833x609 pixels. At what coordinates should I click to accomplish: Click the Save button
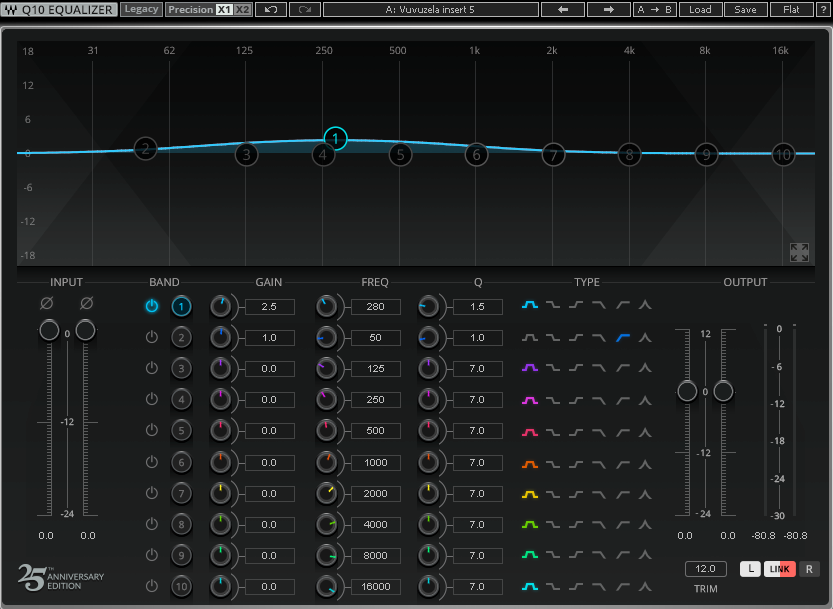[745, 10]
